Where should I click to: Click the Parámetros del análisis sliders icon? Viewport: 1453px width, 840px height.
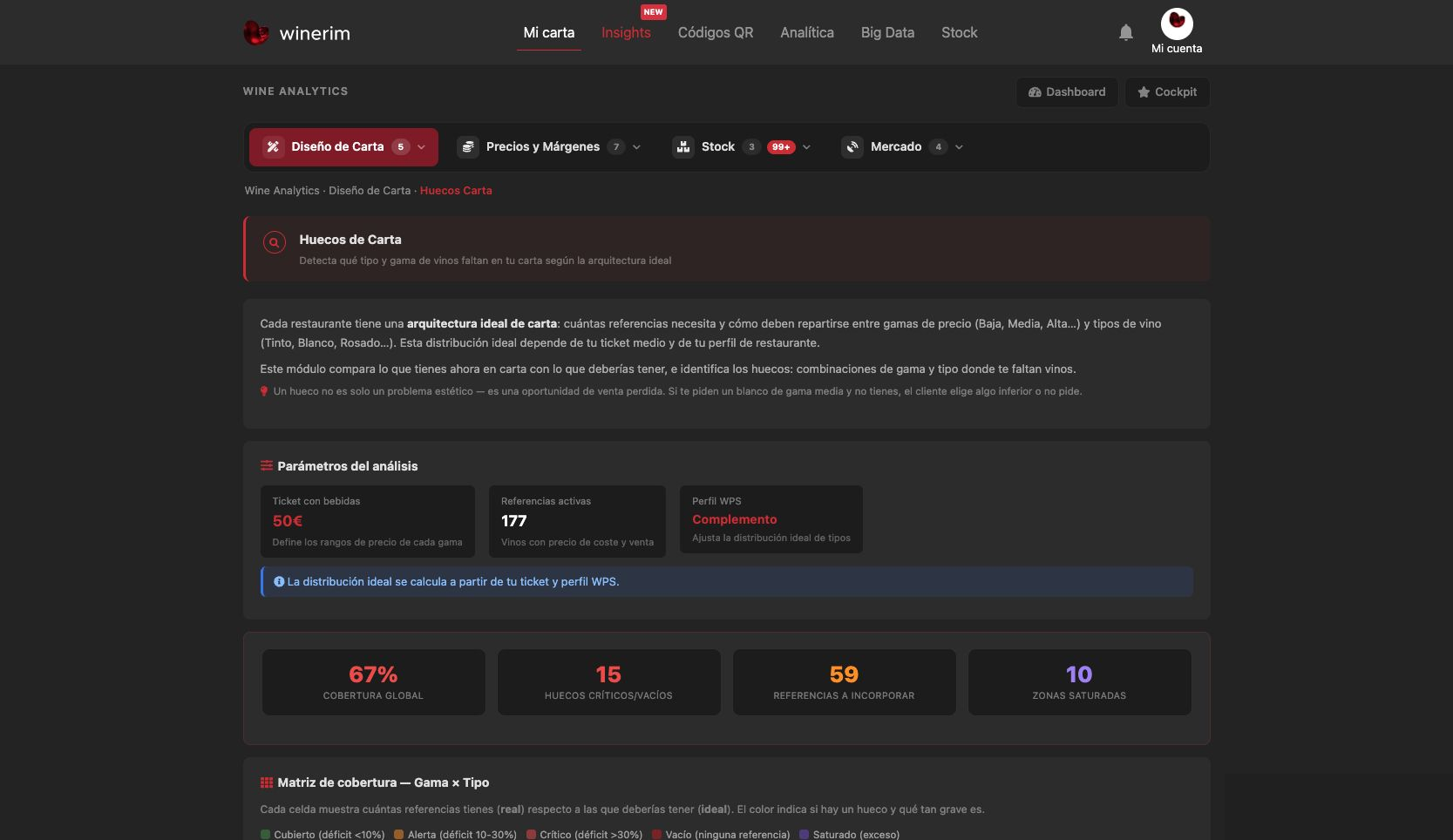[267, 466]
